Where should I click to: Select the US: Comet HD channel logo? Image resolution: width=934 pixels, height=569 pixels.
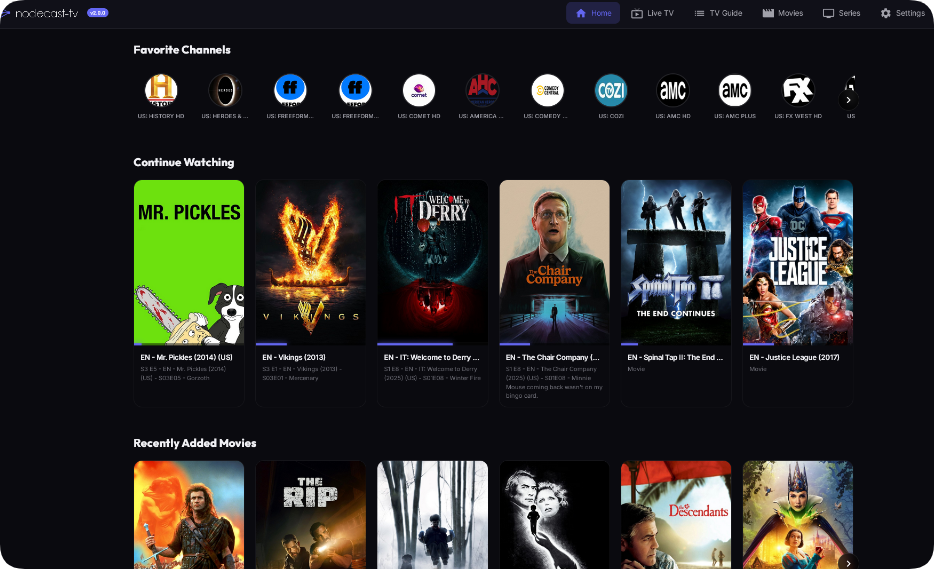(x=419, y=90)
